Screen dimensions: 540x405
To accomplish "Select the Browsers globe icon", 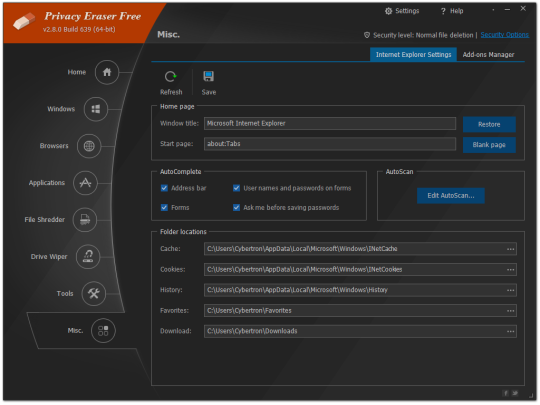I will coord(89,146).
